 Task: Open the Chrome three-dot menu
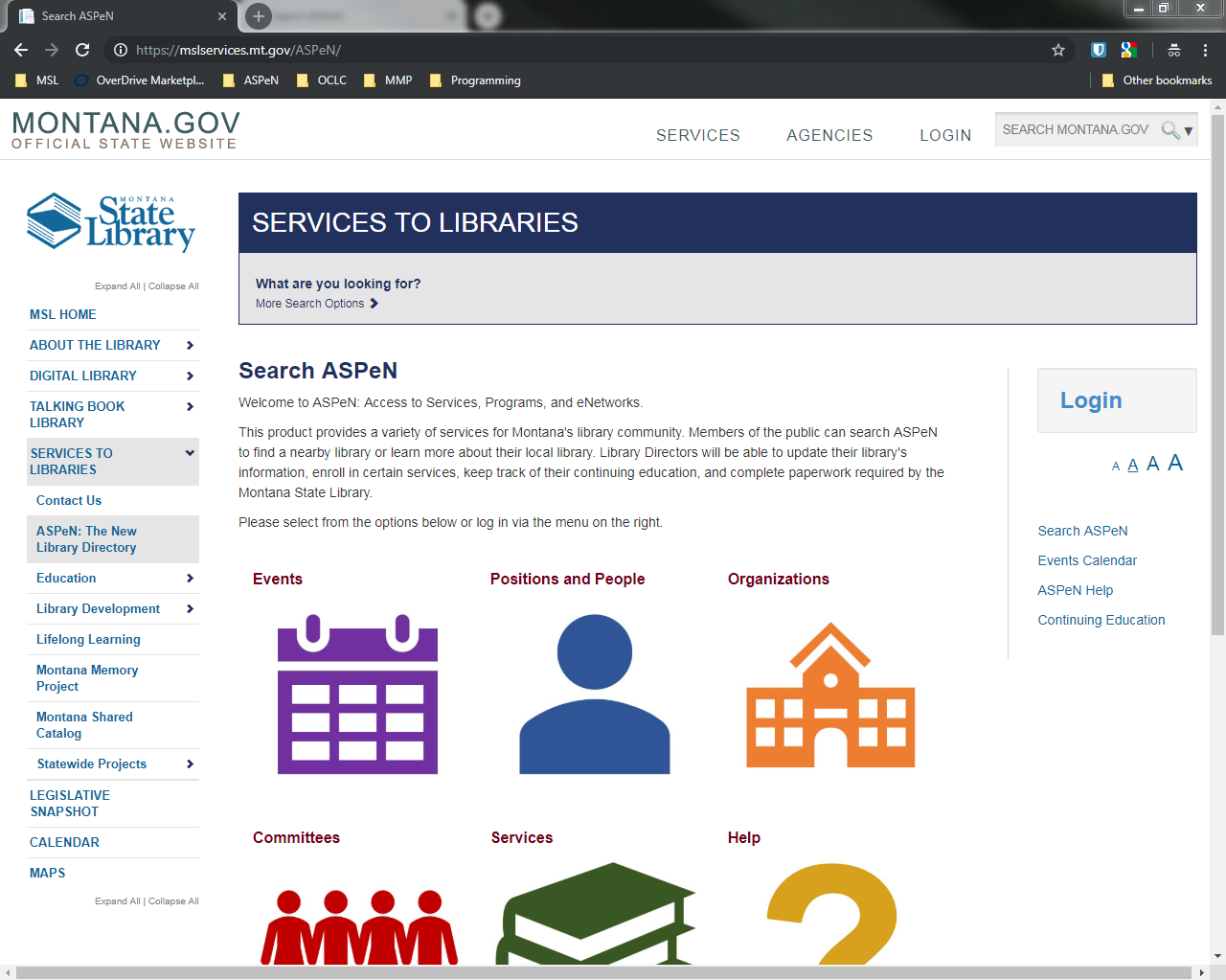(1205, 50)
